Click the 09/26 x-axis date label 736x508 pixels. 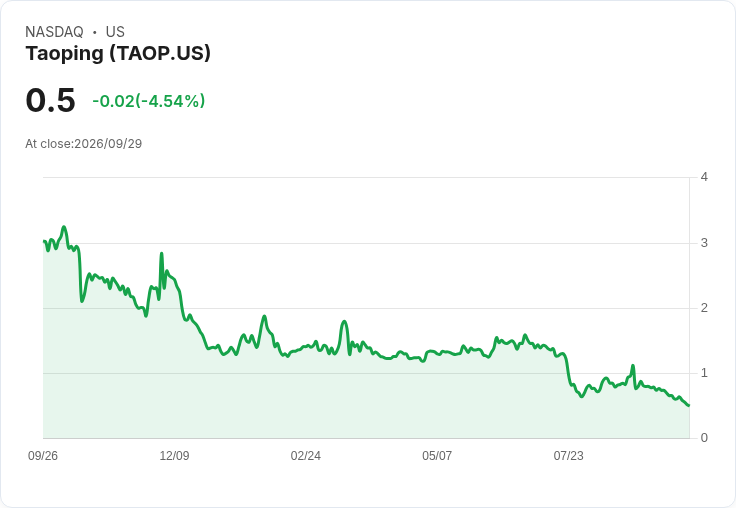43,455
